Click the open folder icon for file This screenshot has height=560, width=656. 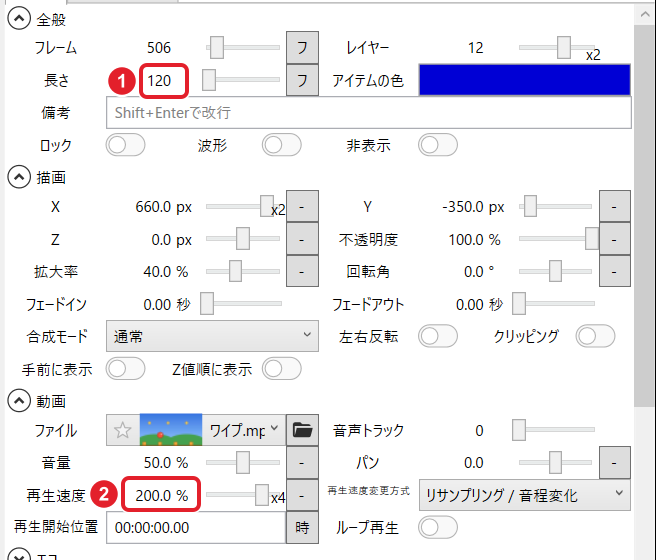point(302,430)
